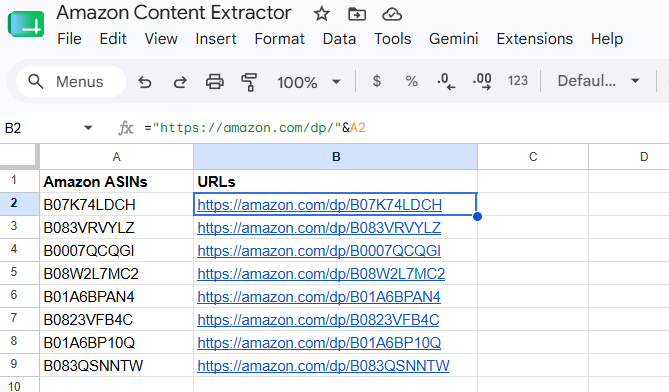Open link for B083QSNNTW
This screenshot has width=669, height=392.
(x=323, y=366)
